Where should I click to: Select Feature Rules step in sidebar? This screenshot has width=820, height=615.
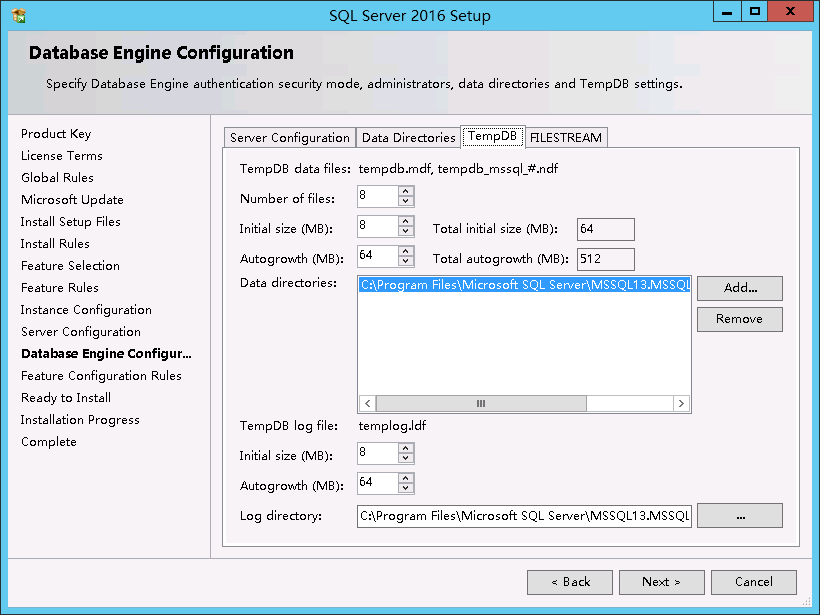pos(60,288)
